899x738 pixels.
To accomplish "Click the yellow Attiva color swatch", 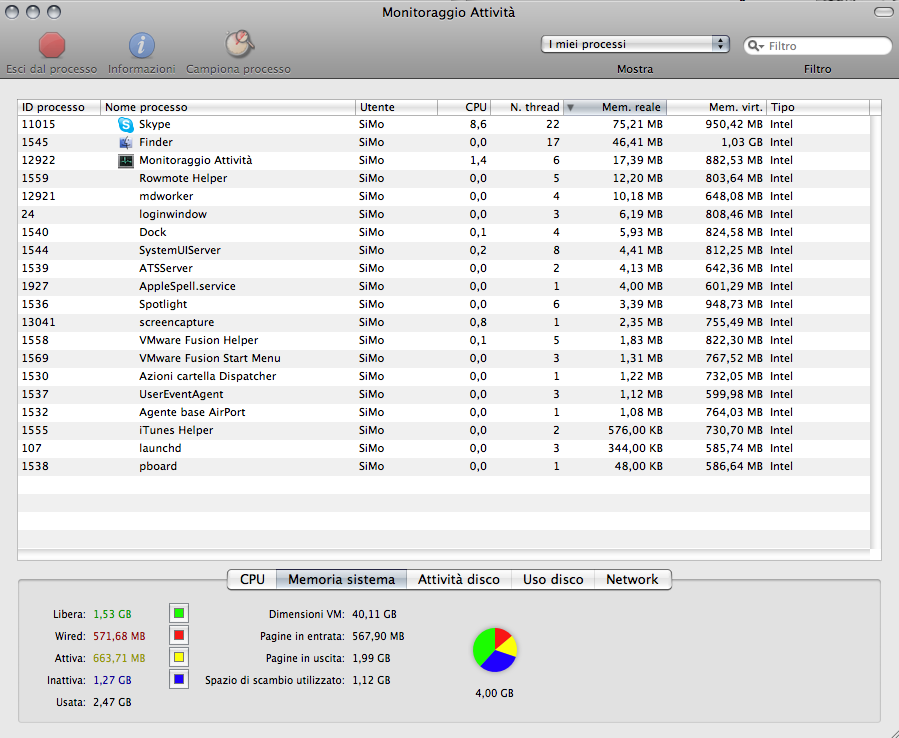I will coord(179,657).
